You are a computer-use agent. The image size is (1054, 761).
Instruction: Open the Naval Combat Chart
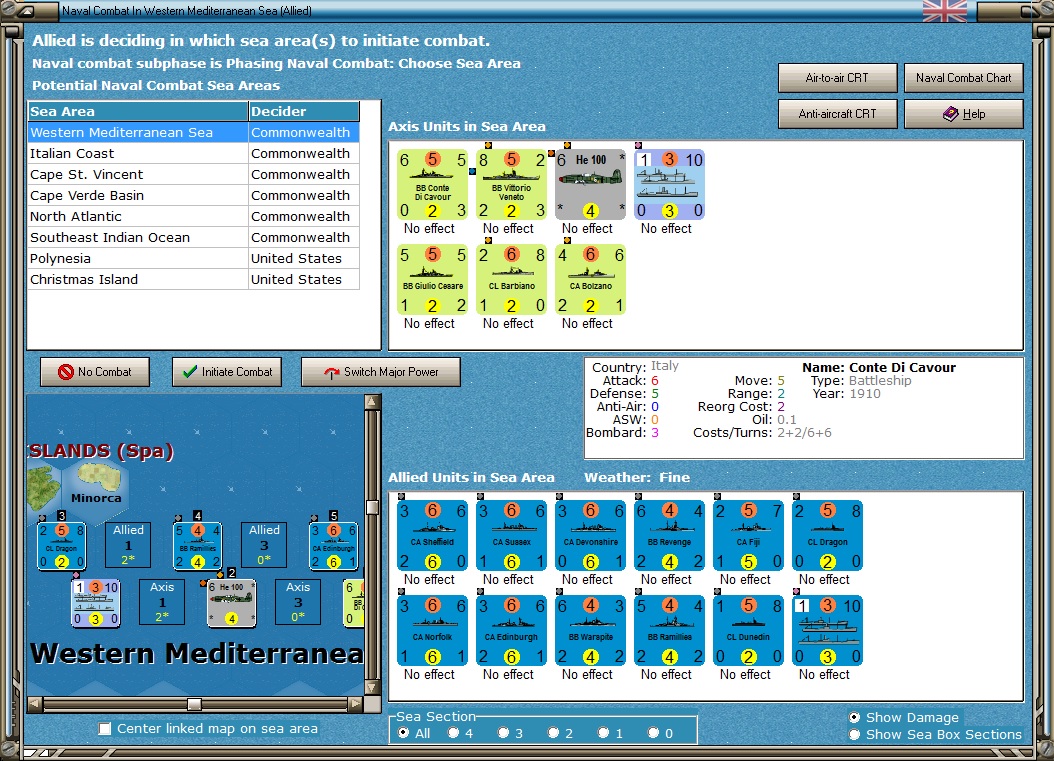[963, 78]
